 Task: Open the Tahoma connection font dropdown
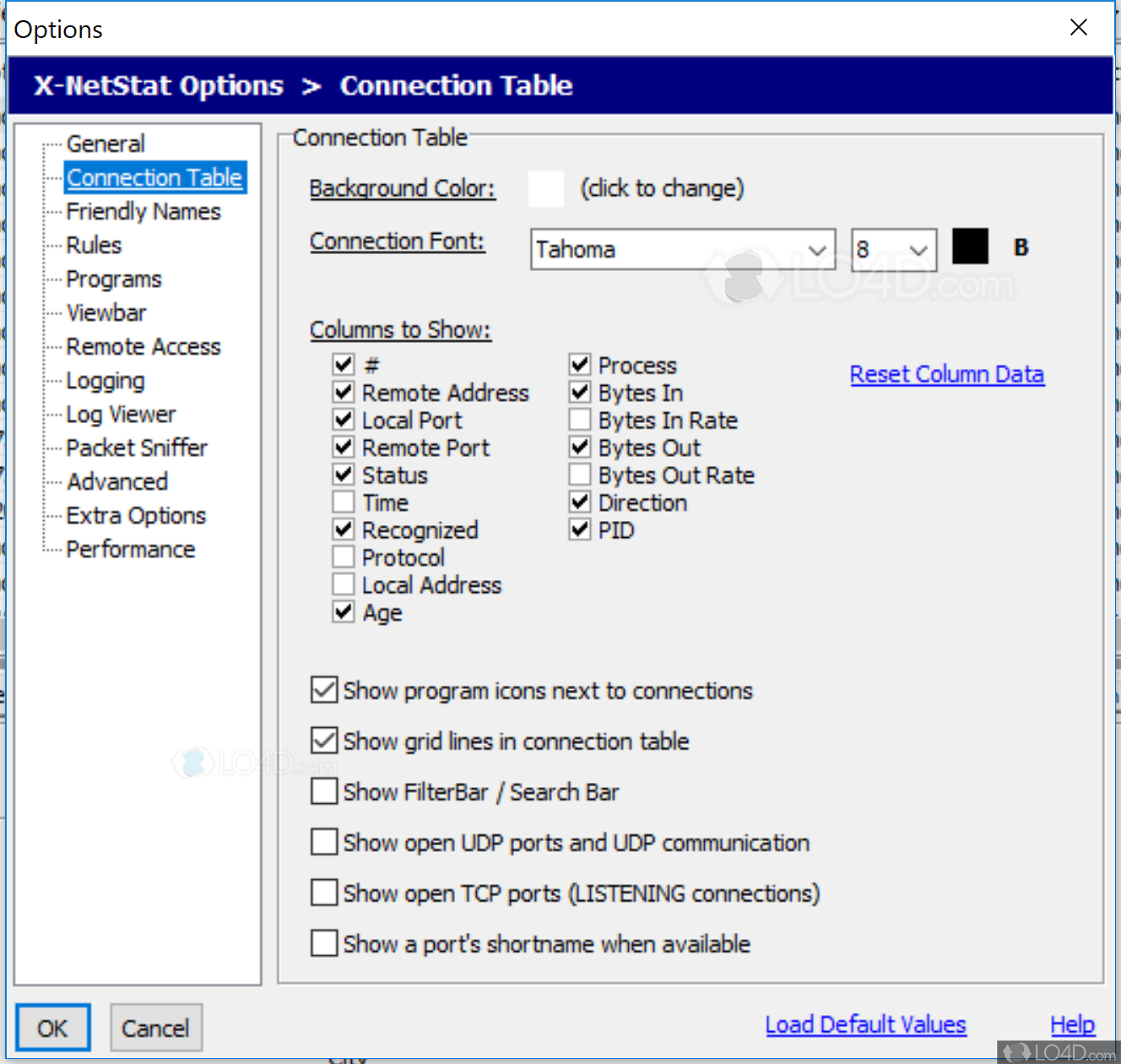(815, 249)
